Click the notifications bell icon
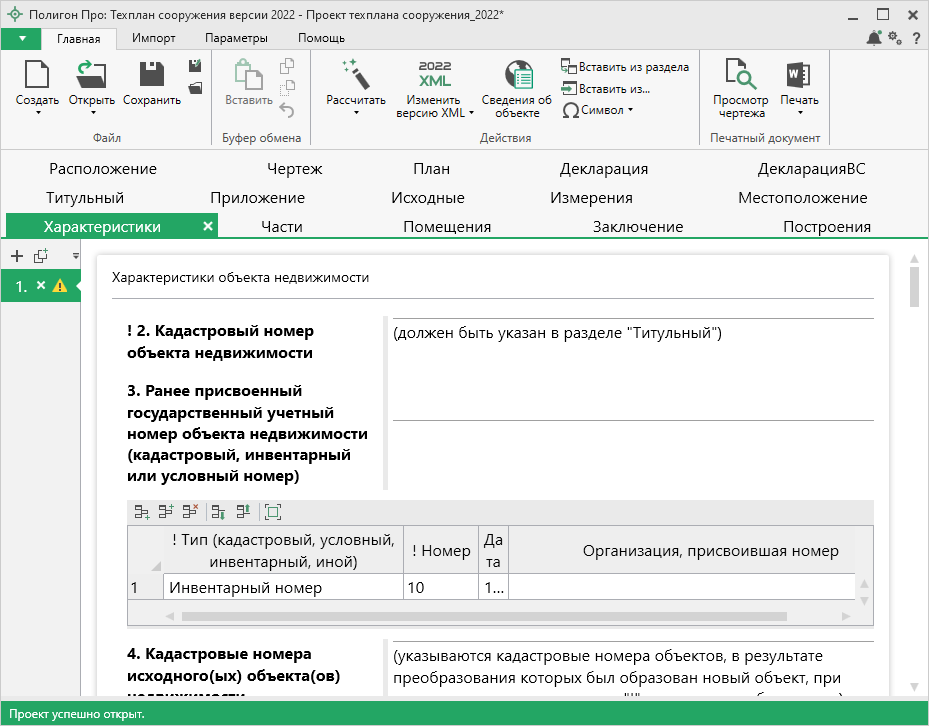Viewport: 929px width, 726px height. point(874,38)
